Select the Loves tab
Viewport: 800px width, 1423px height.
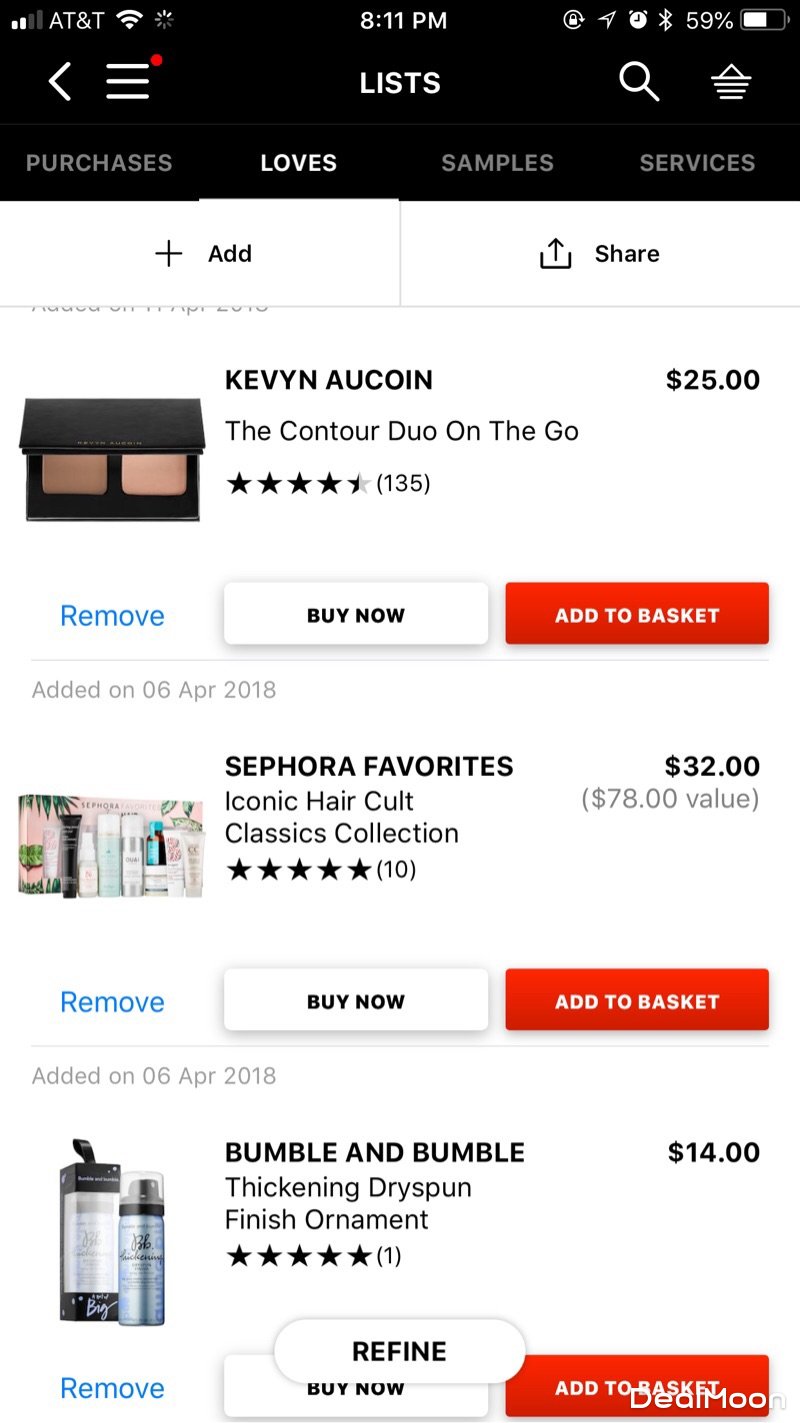[298, 163]
